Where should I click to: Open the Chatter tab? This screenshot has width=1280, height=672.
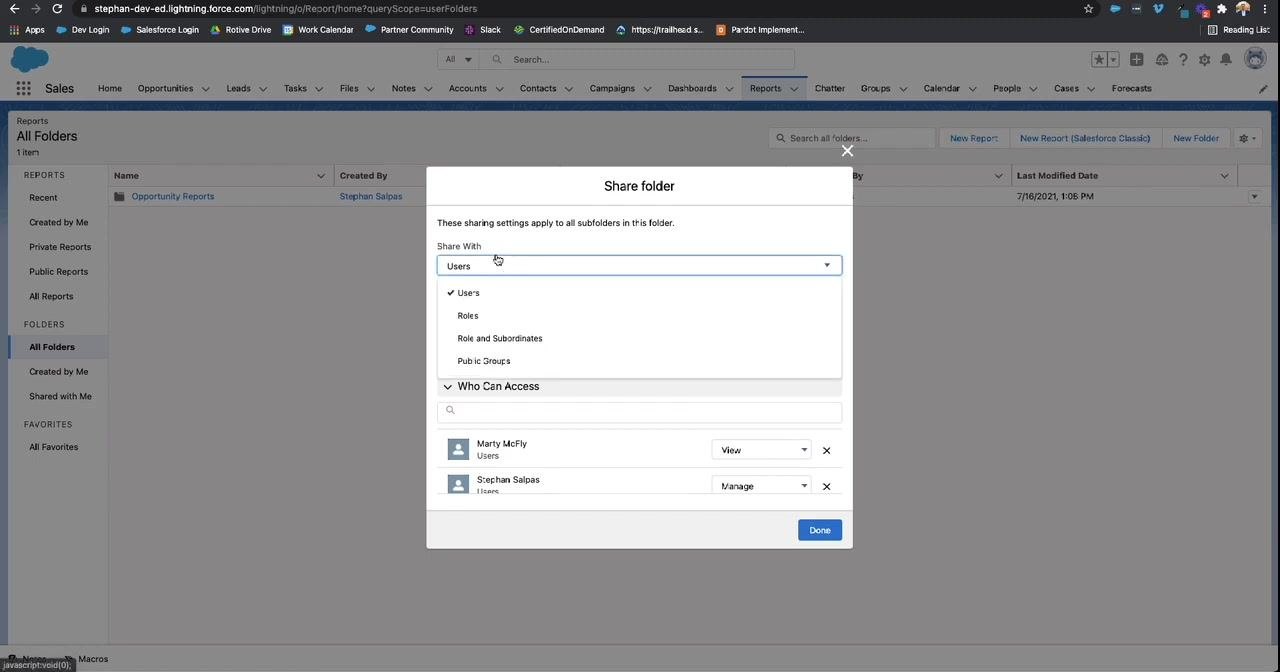pyautogui.click(x=830, y=88)
